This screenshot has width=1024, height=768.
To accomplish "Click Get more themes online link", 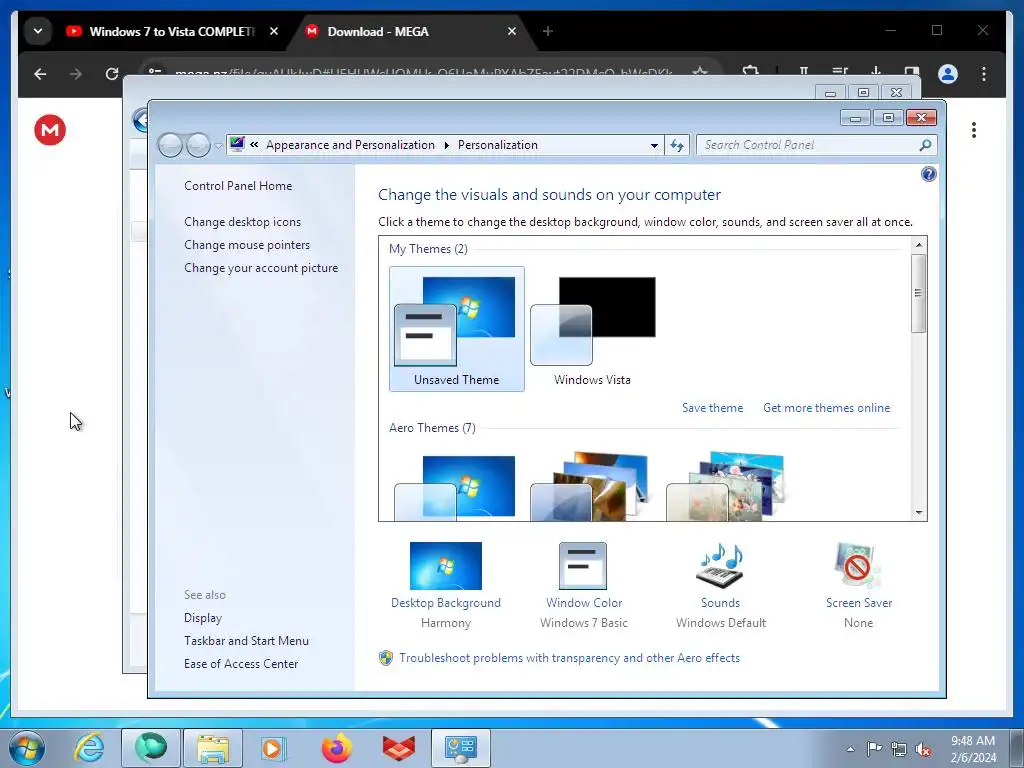I will coord(826,408).
